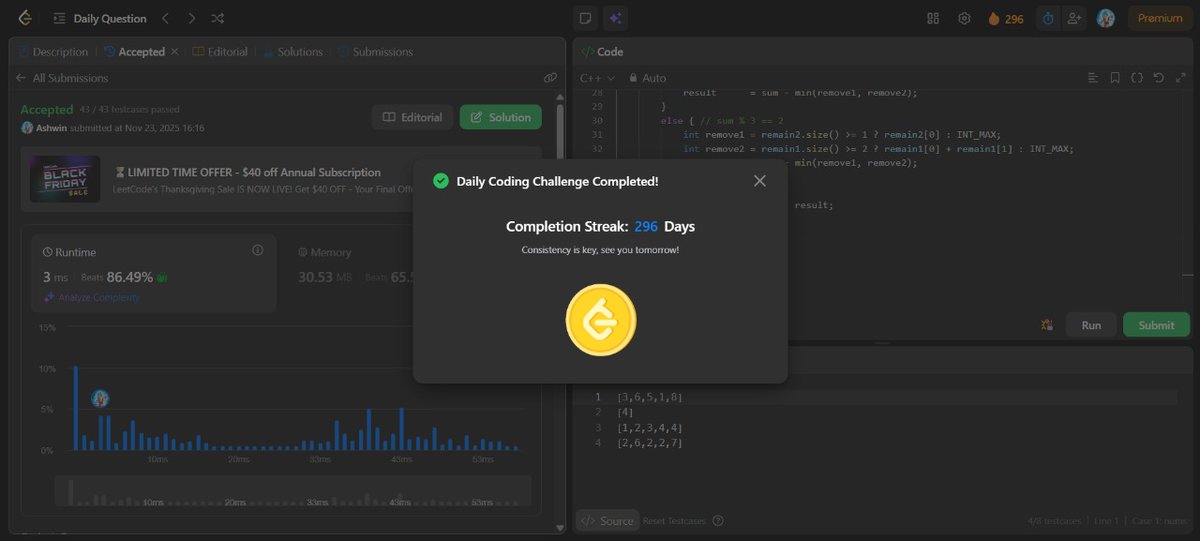Open the Black Friday sale banner
Viewport: 1200px width, 541px height.
281,180
